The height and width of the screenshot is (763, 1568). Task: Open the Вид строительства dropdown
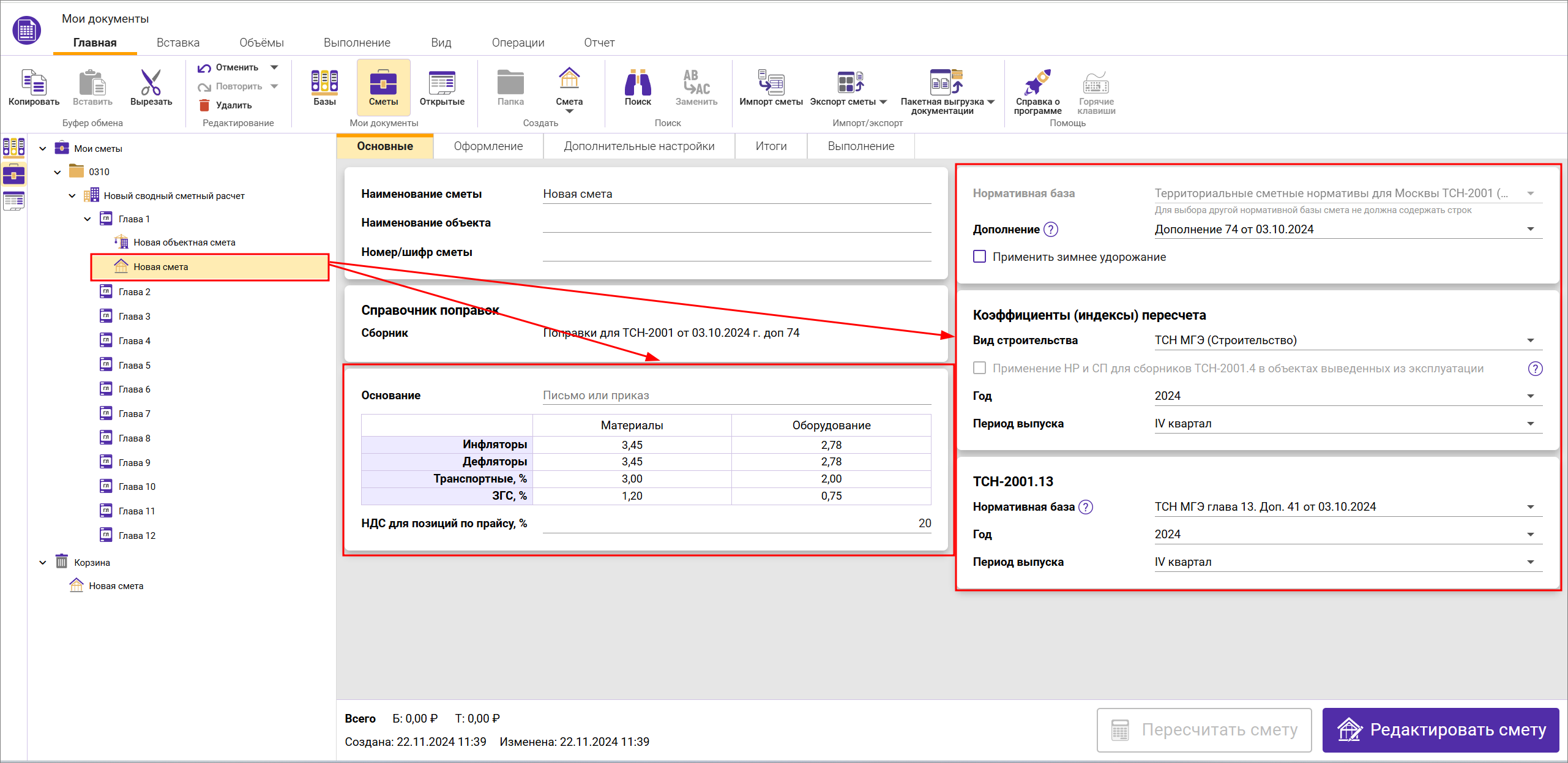[1530, 340]
